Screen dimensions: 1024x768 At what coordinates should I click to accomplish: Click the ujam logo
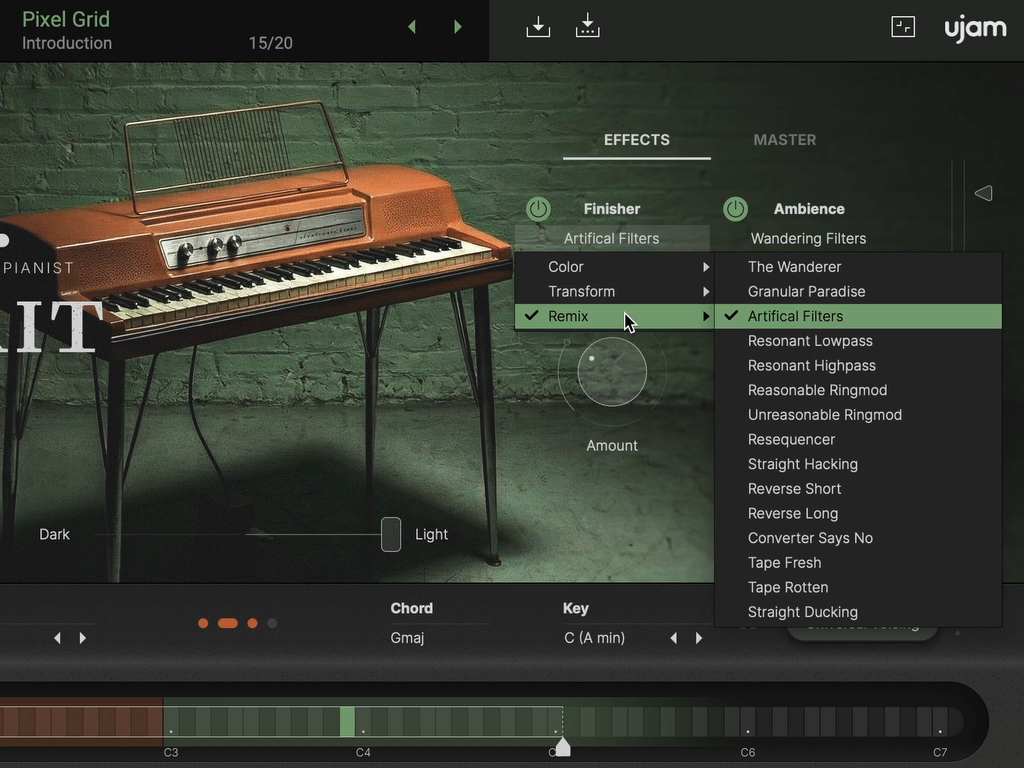(x=976, y=29)
